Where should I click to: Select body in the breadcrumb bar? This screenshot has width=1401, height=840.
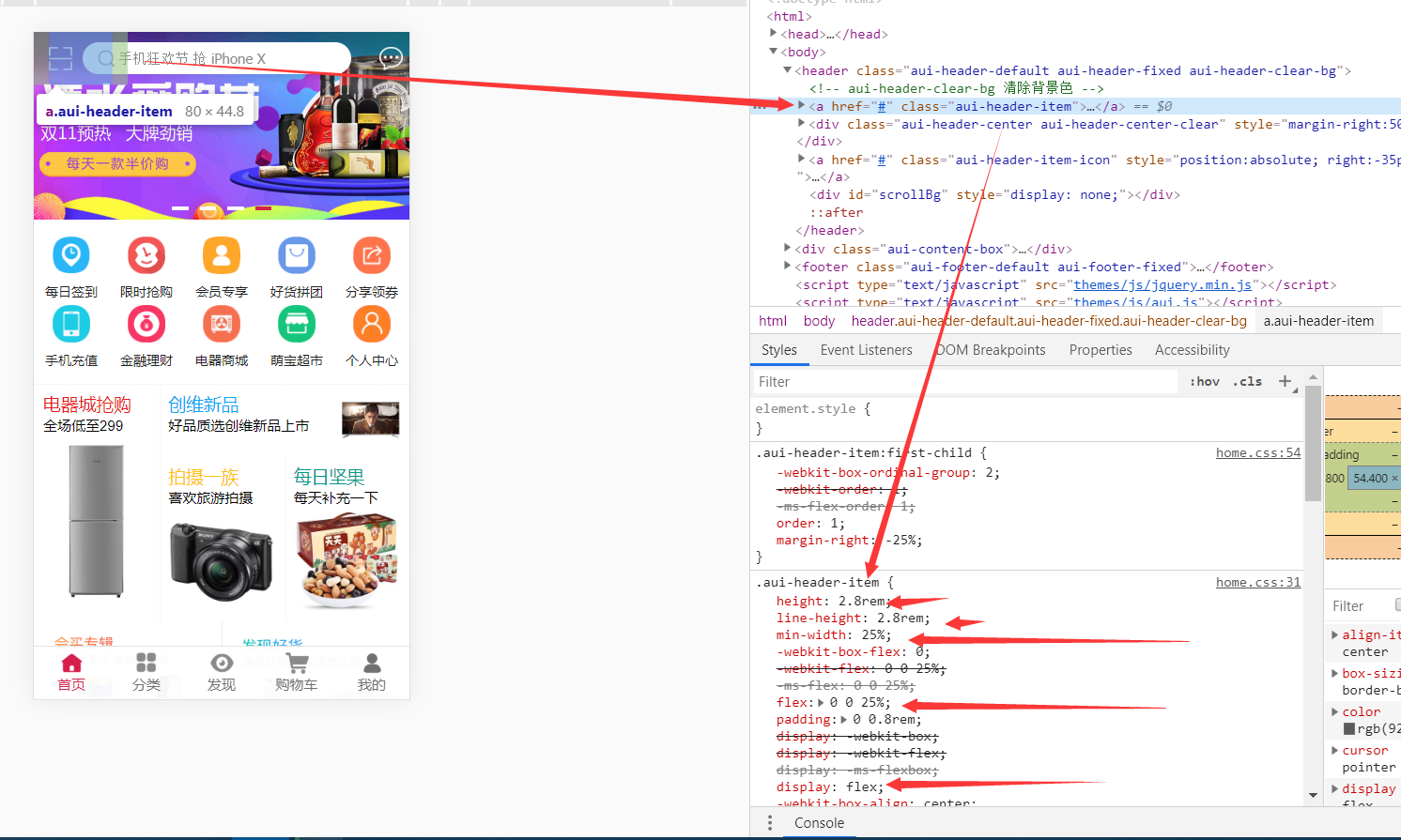click(x=819, y=321)
